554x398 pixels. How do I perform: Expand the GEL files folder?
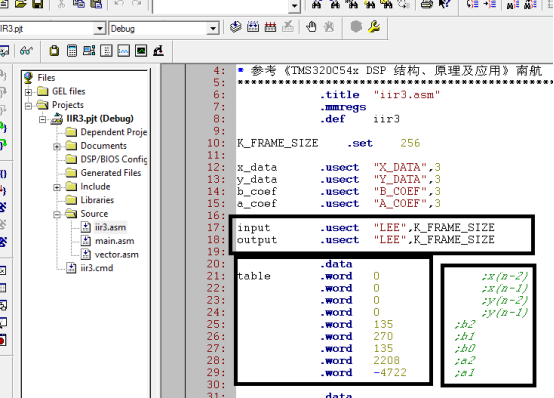pyautogui.click(x=29, y=92)
